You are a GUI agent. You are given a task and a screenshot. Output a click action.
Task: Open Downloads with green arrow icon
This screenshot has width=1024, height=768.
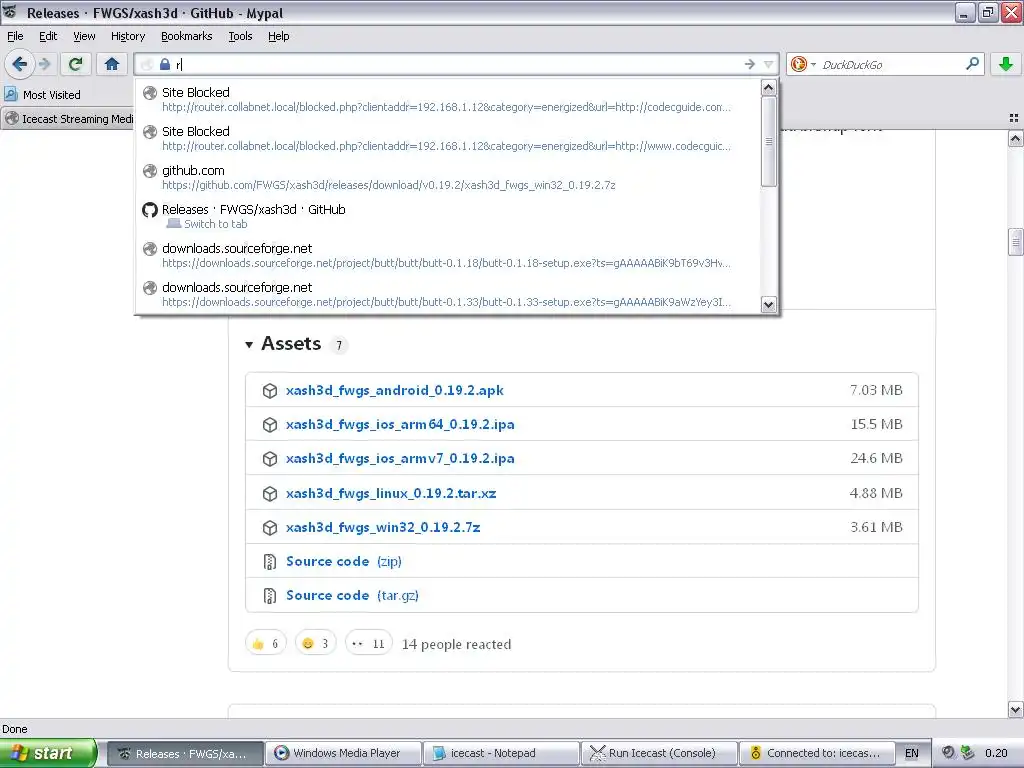point(1006,64)
